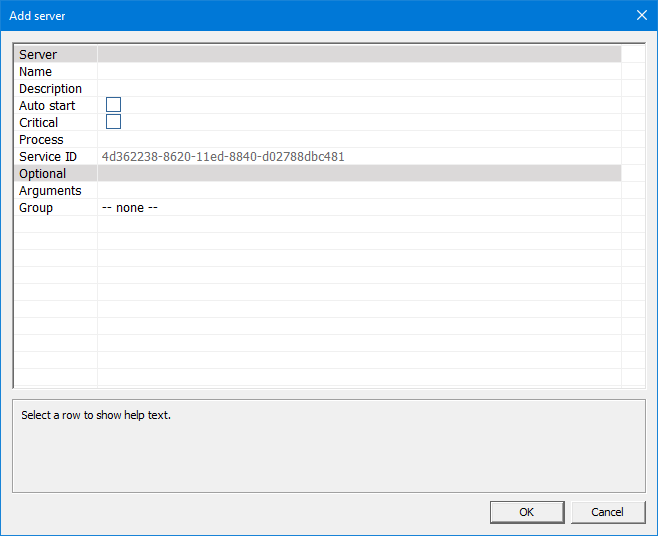
Task: Select the Process row label
Action: tap(41, 140)
